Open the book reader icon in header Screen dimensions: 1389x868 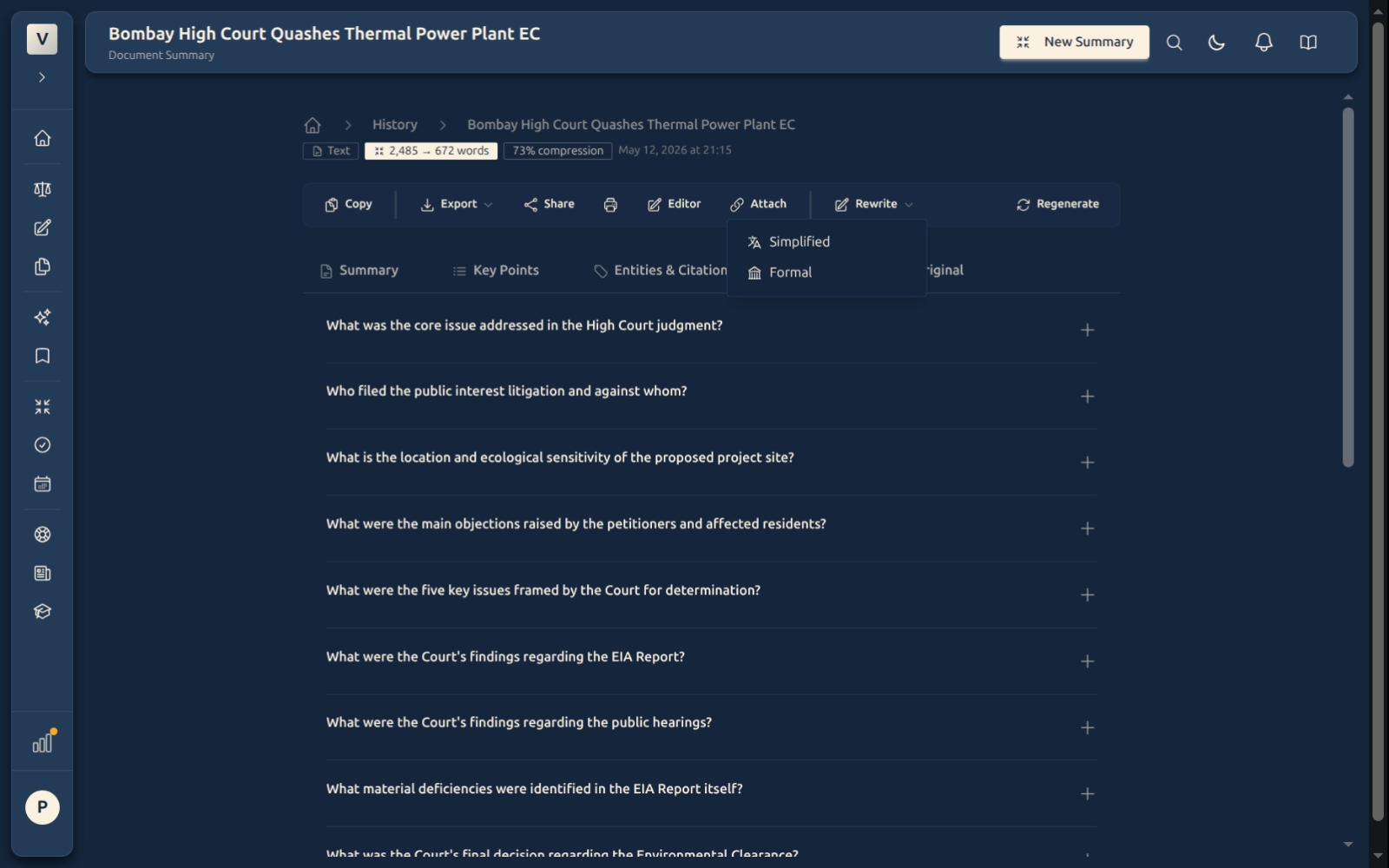[x=1308, y=43]
